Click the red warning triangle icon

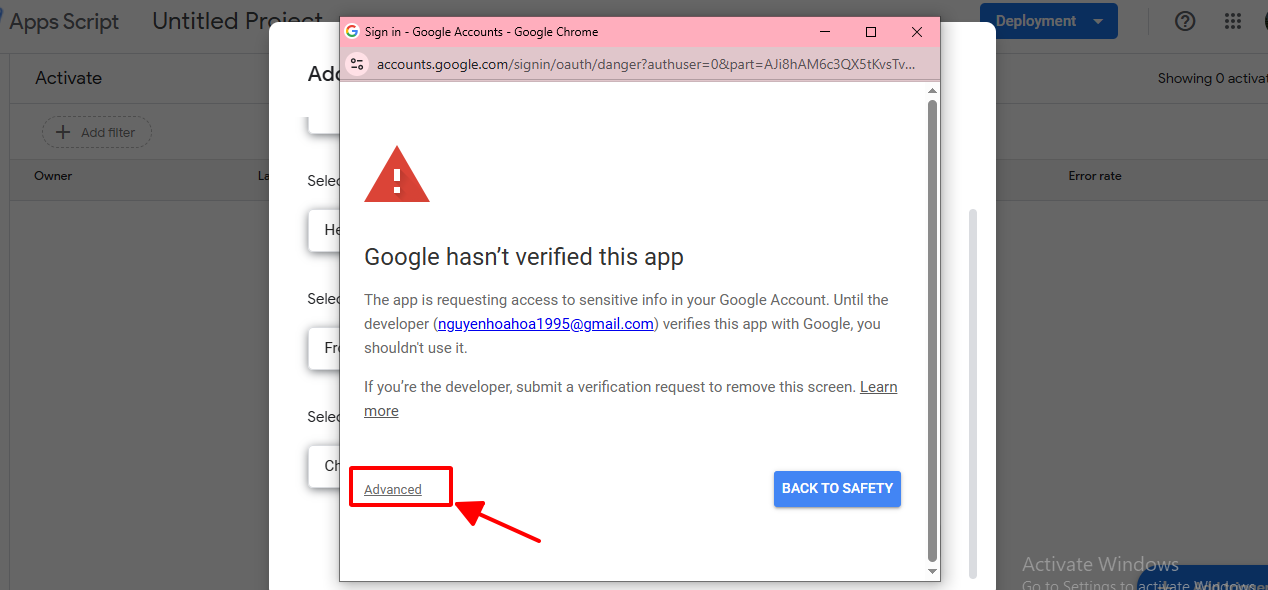pos(397,175)
